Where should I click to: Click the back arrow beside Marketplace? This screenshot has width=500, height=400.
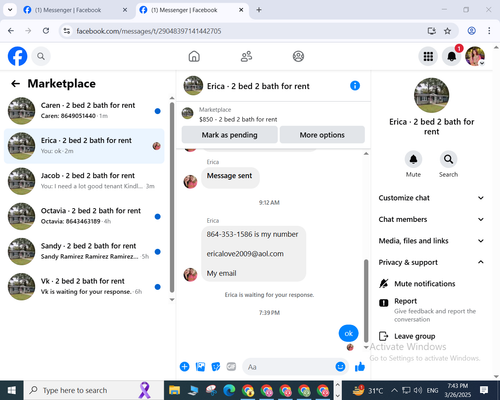[x=16, y=83]
